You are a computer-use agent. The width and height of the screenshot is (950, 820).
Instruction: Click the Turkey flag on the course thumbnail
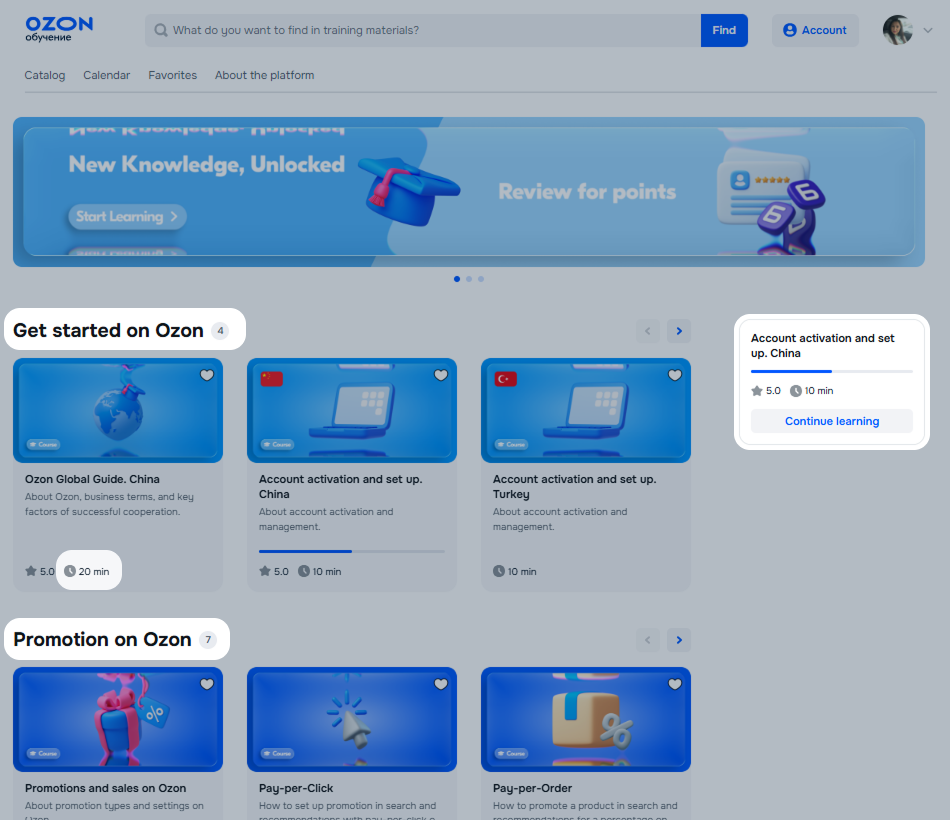[505, 378]
